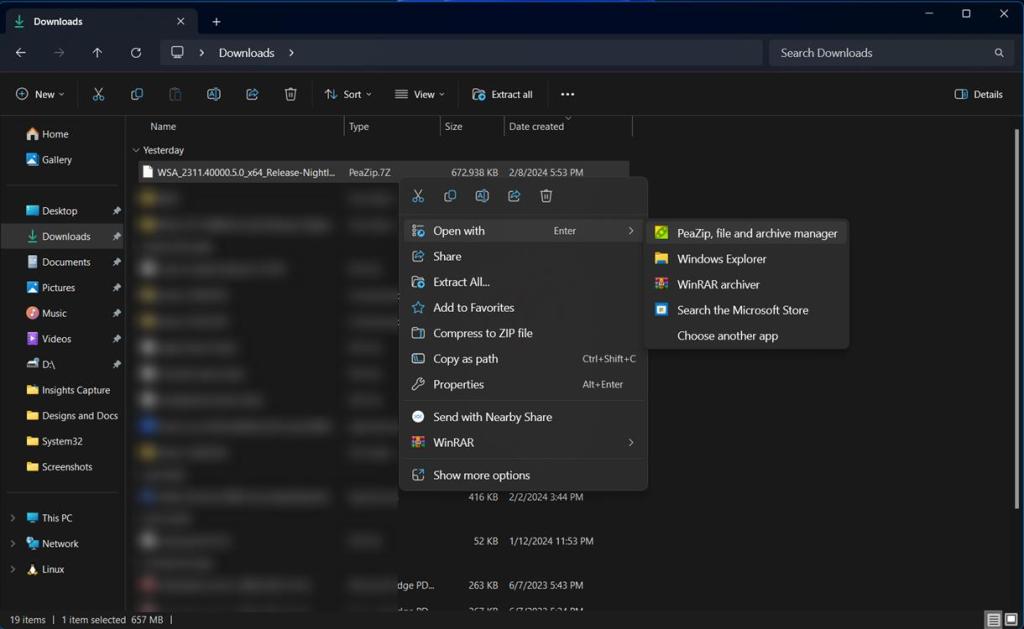Click the Cut icon in the context menu
This screenshot has height=629, width=1024.
[418, 196]
